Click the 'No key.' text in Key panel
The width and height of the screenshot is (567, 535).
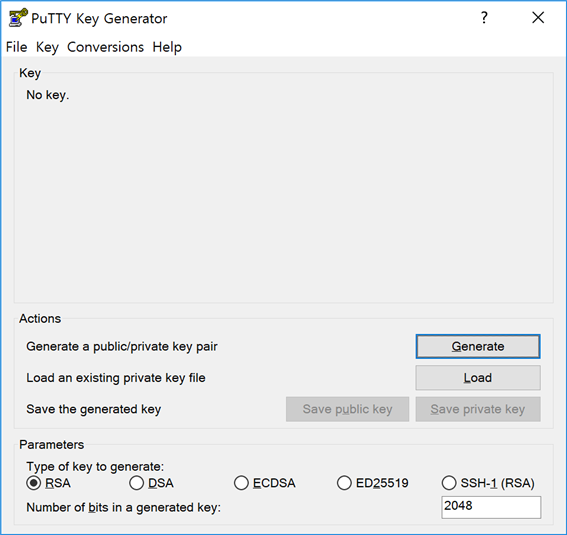pyautogui.click(x=48, y=95)
